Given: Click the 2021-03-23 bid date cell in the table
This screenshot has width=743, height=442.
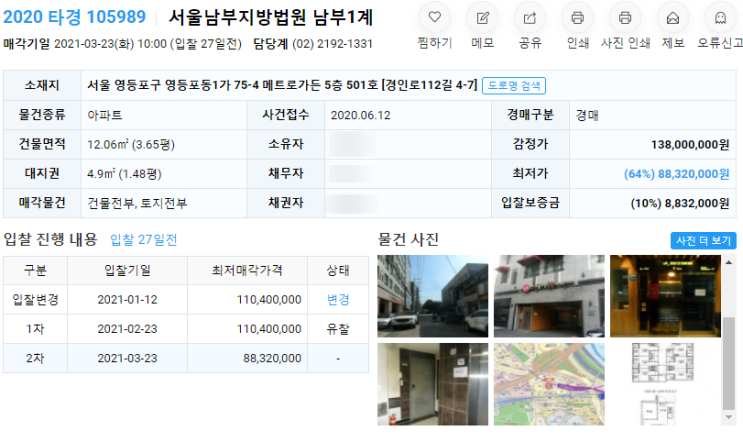Looking at the screenshot, I should pyautogui.click(x=127, y=358).
